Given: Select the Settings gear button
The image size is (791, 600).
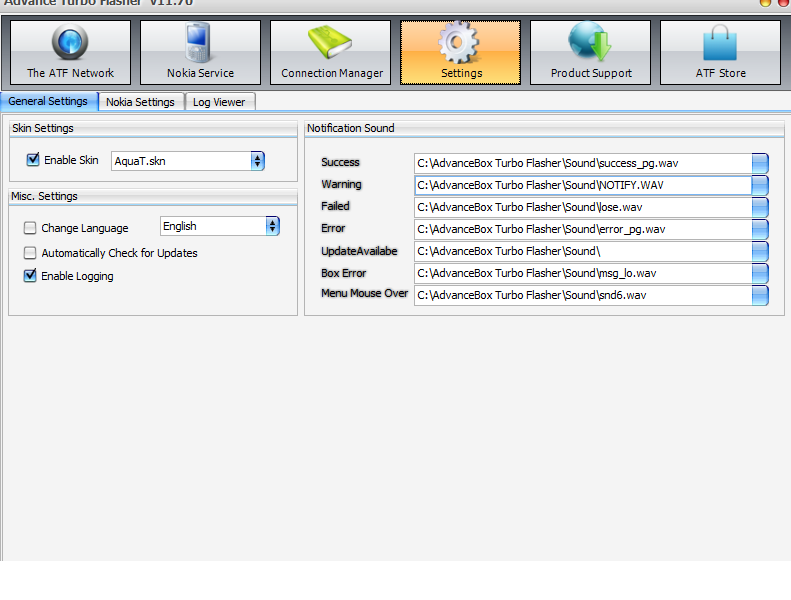Looking at the screenshot, I should pos(461,52).
